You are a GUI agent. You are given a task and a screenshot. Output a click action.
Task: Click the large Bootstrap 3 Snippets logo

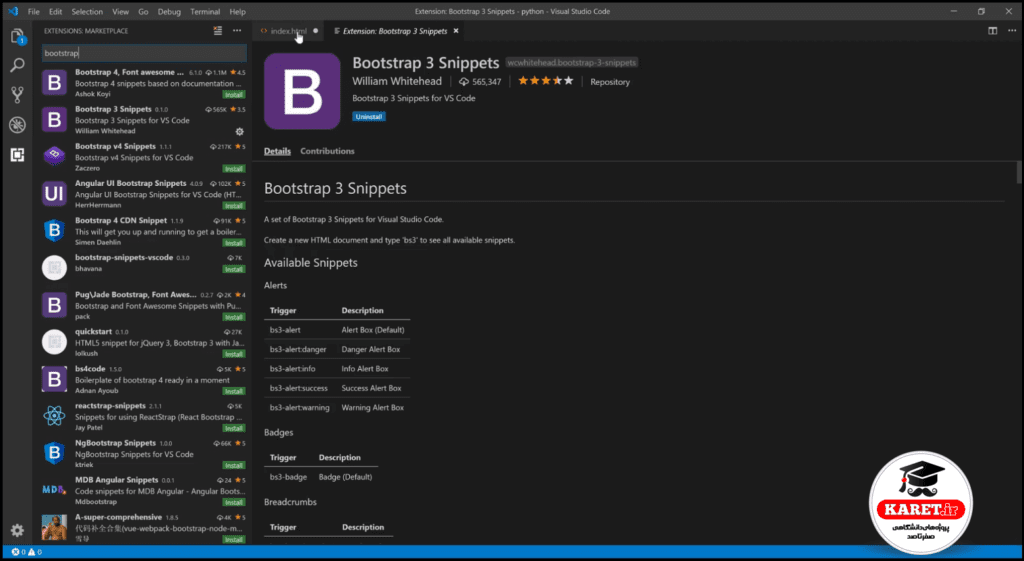click(x=302, y=91)
